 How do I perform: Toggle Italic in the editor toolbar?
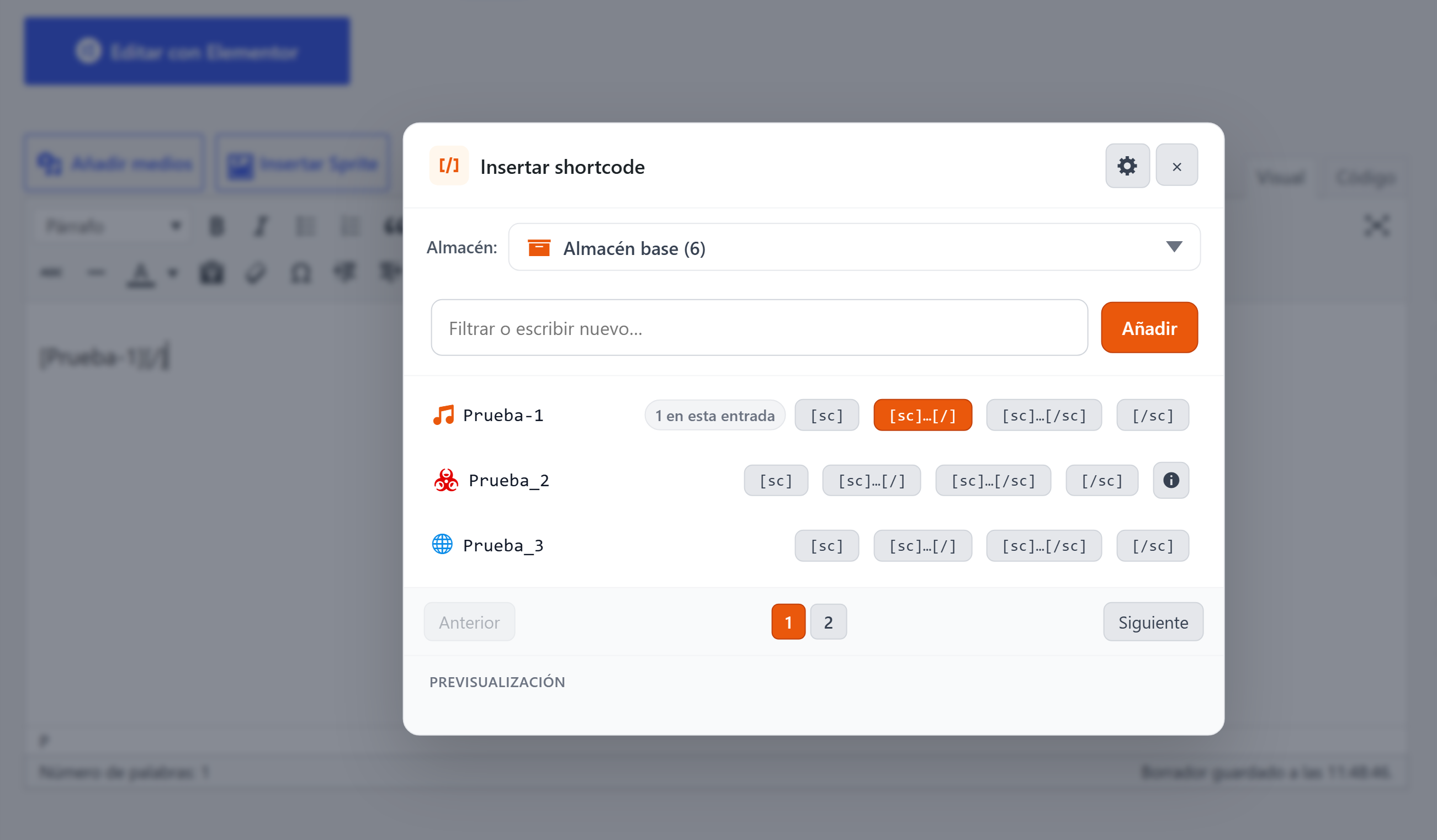(x=261, y=226)
